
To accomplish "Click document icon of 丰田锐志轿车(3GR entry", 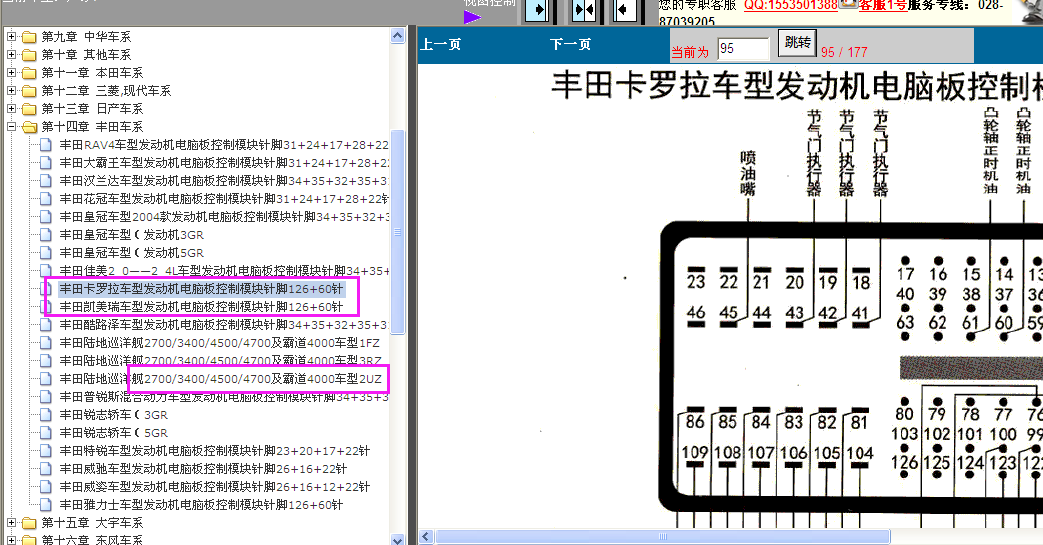I will click(x=46, y=414).
